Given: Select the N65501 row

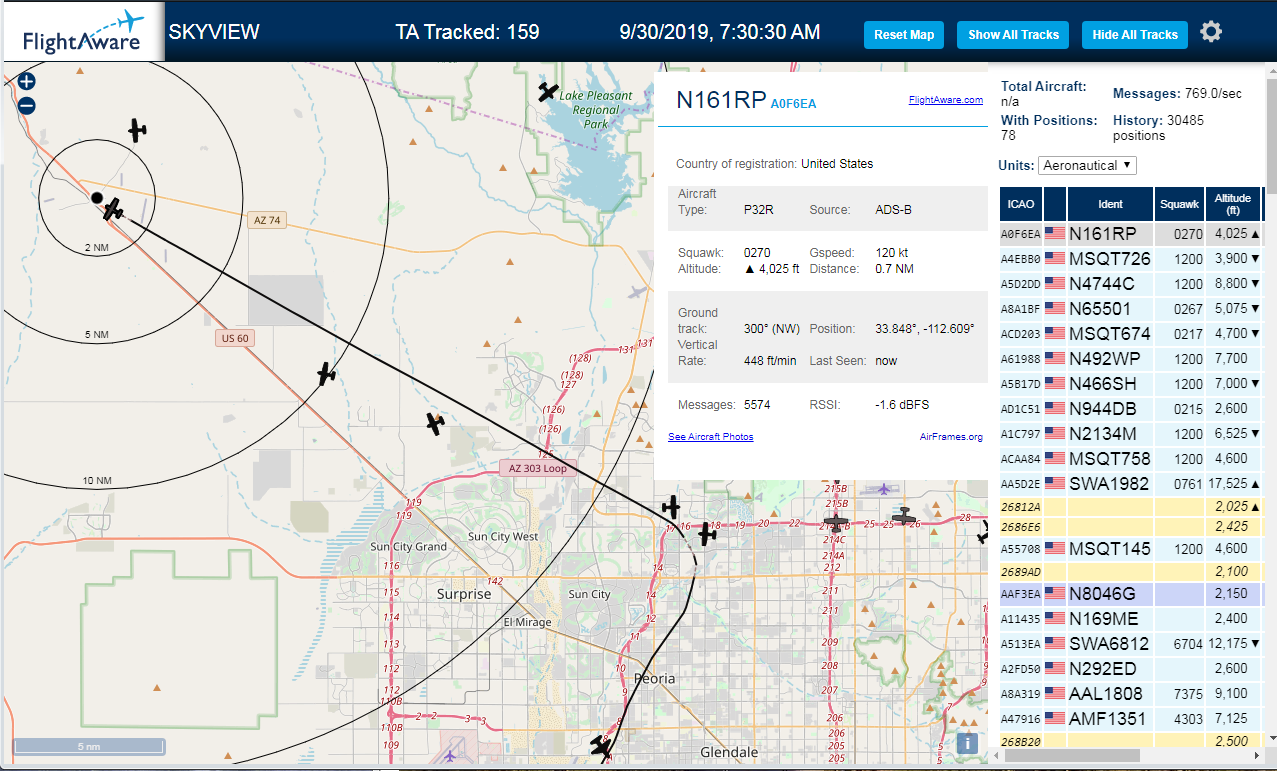Looking at the screenshot, I should (1131, 309).
